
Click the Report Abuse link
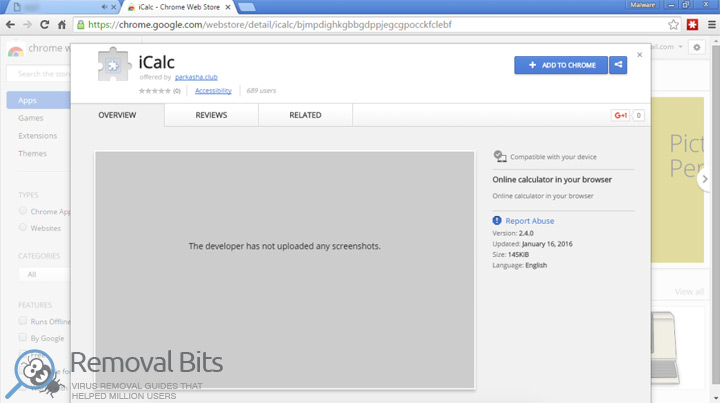click(529, 221)
